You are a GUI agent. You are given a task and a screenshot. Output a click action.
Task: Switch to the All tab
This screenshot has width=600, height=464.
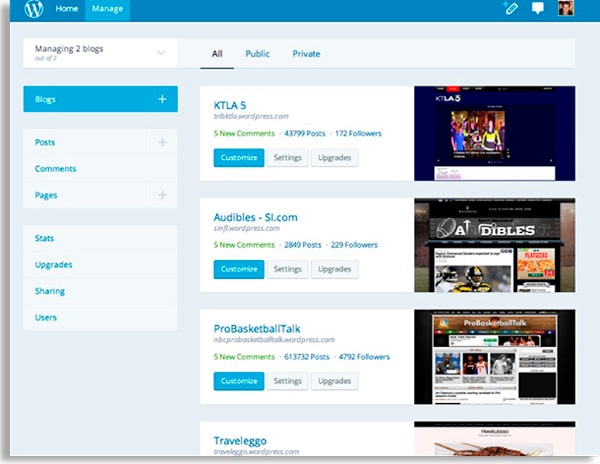[x=217, y=54]
